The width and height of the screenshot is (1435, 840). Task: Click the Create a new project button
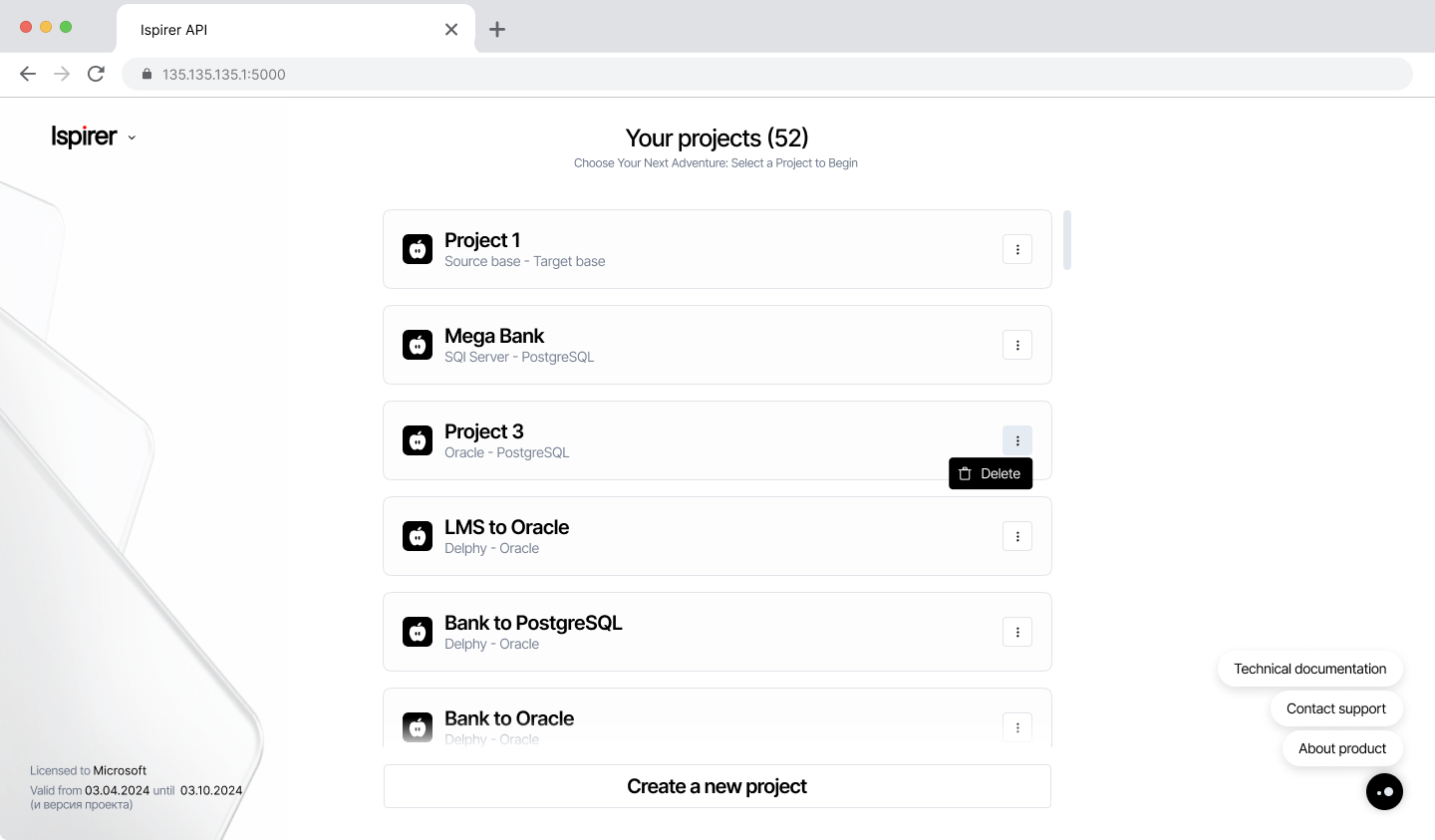coord(717,786)
